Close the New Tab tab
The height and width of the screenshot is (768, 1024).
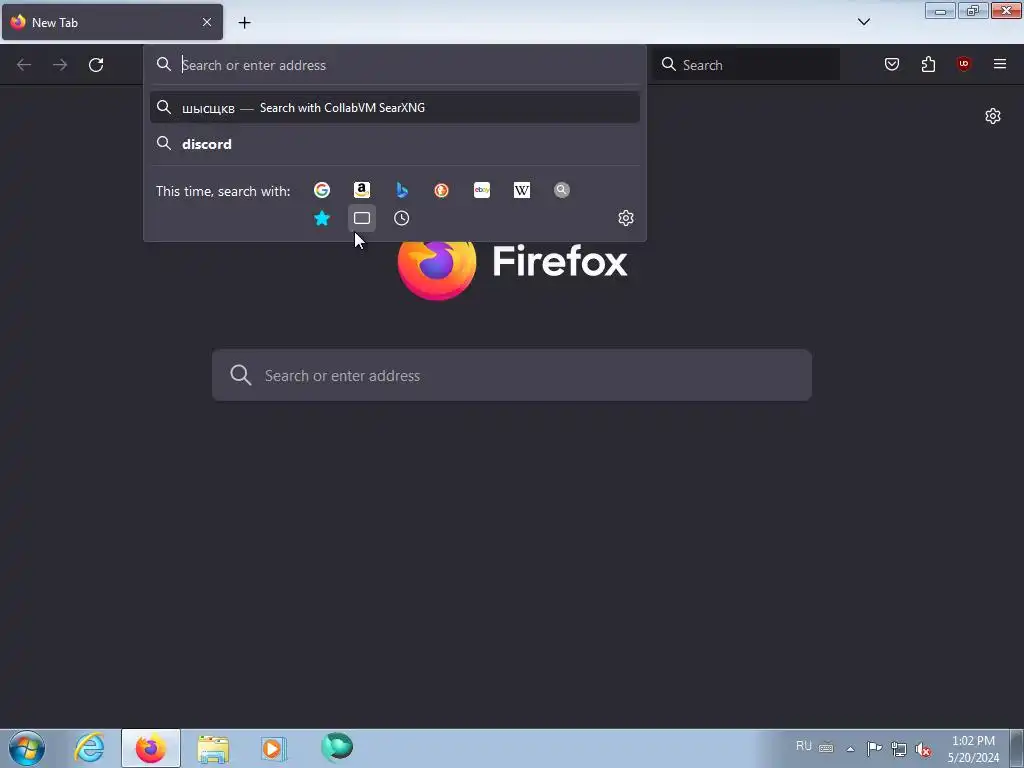coord(206,22)
